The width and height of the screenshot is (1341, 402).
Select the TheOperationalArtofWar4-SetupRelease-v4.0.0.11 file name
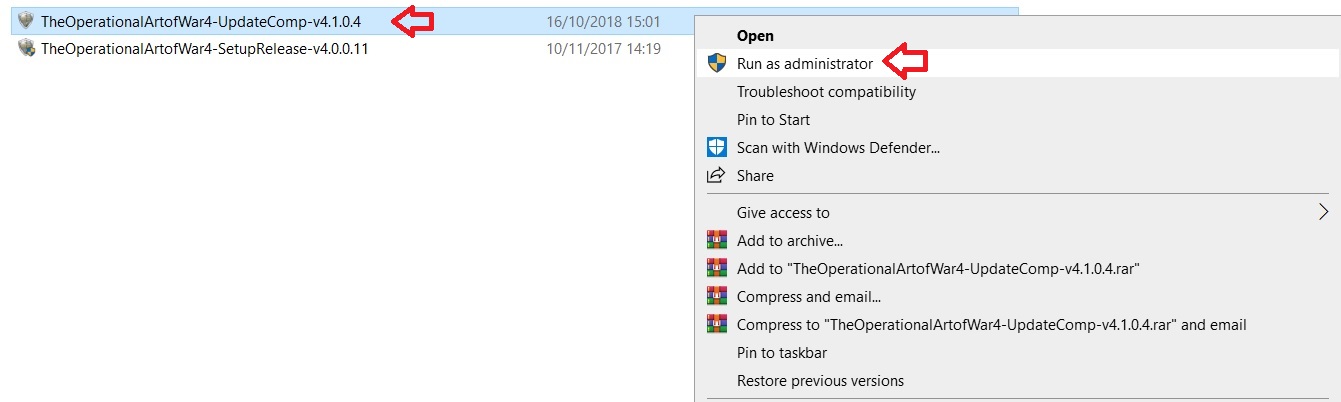pos(205,48)
